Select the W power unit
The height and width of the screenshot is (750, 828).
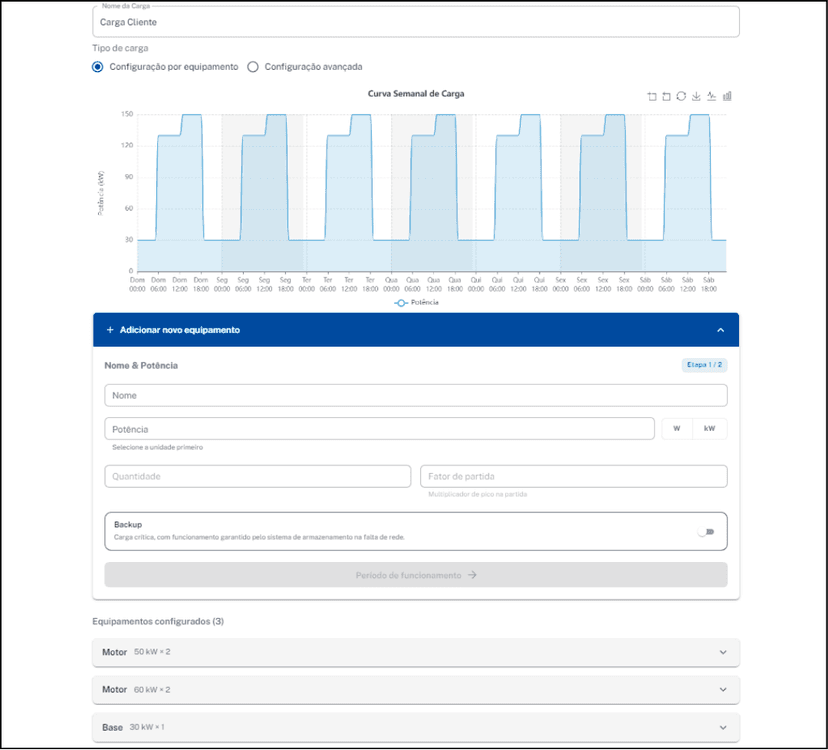click(676, 427)
